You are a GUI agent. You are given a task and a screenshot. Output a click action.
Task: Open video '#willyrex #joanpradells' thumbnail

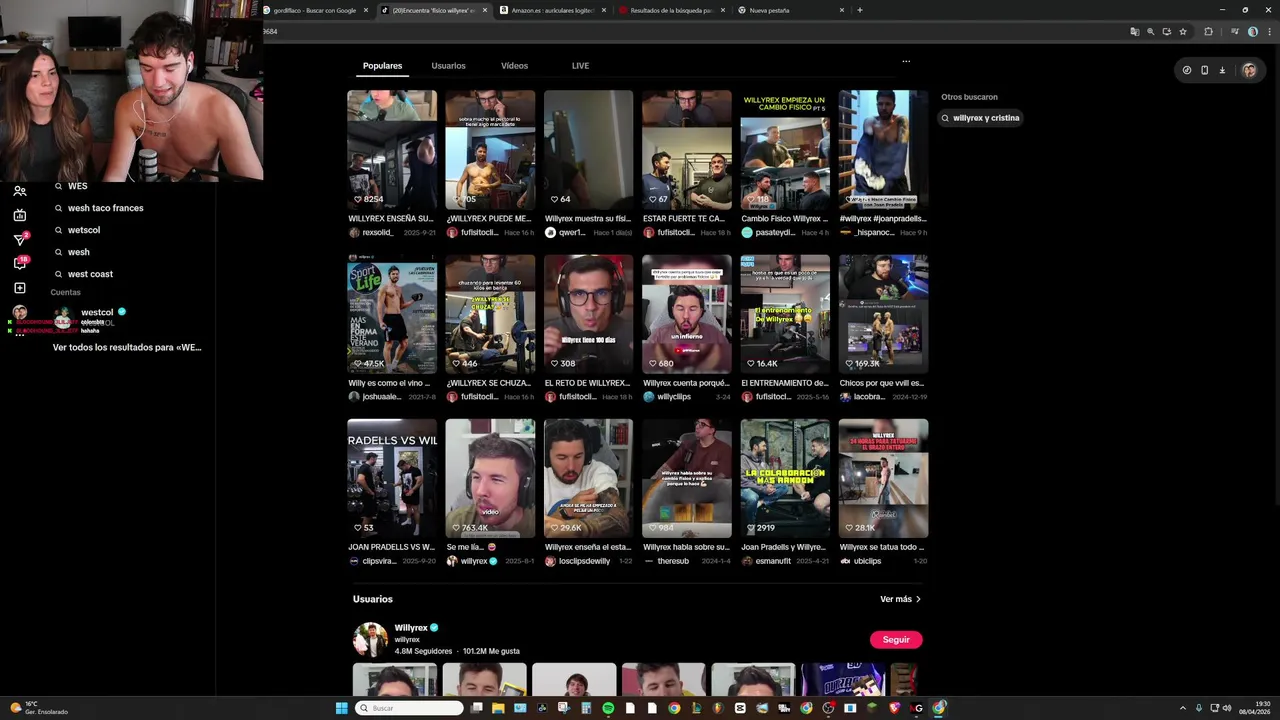tap(883, 150)
